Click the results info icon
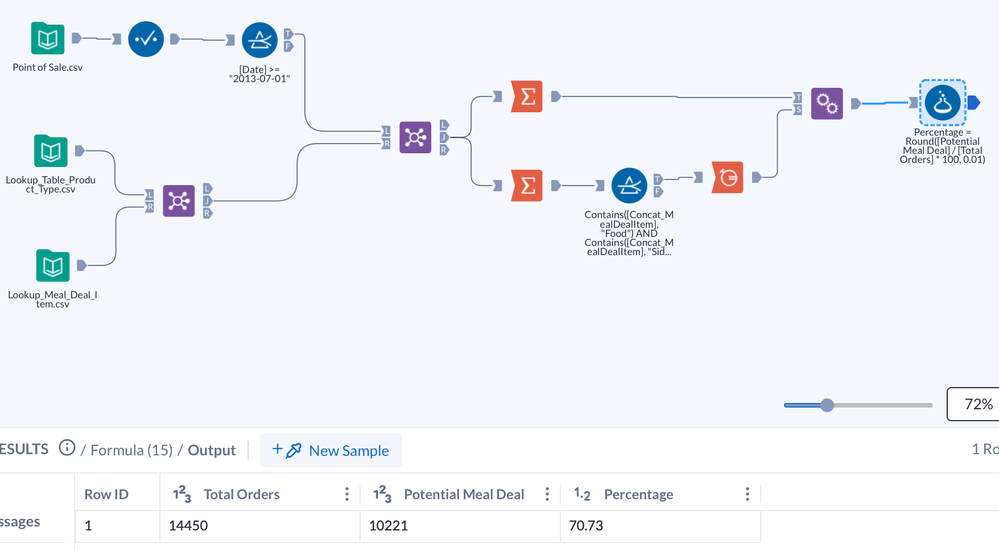This screenshot has width=999, height=550. (x=67, y=448)
